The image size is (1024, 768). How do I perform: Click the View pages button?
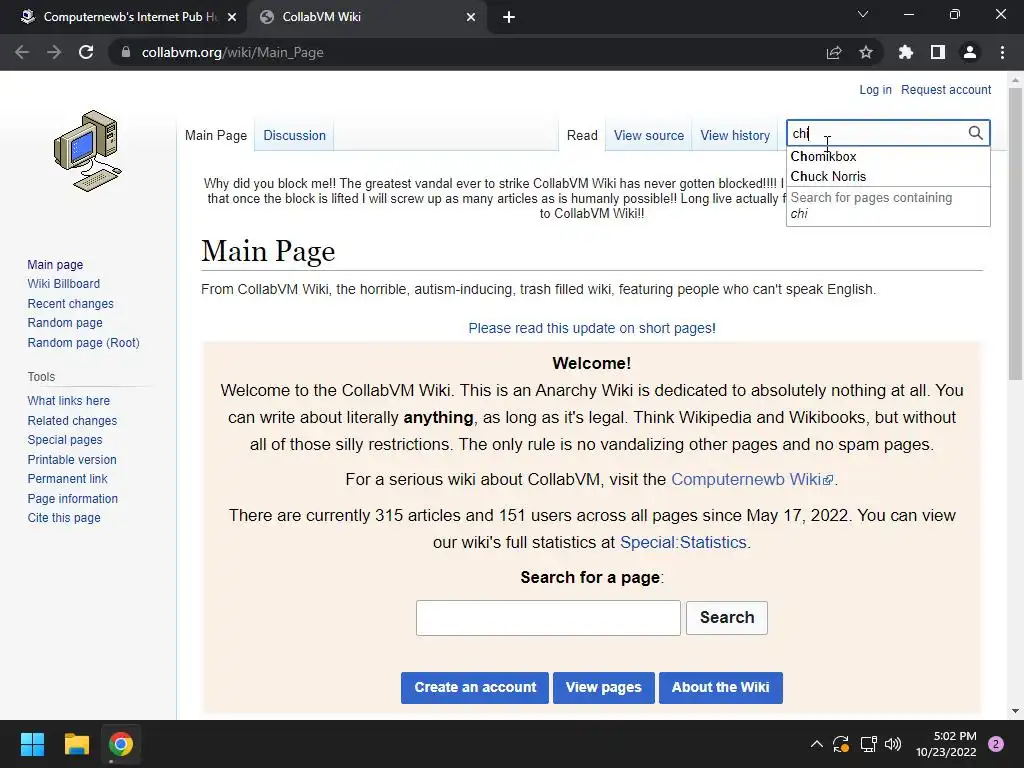[x=603, y=688]
